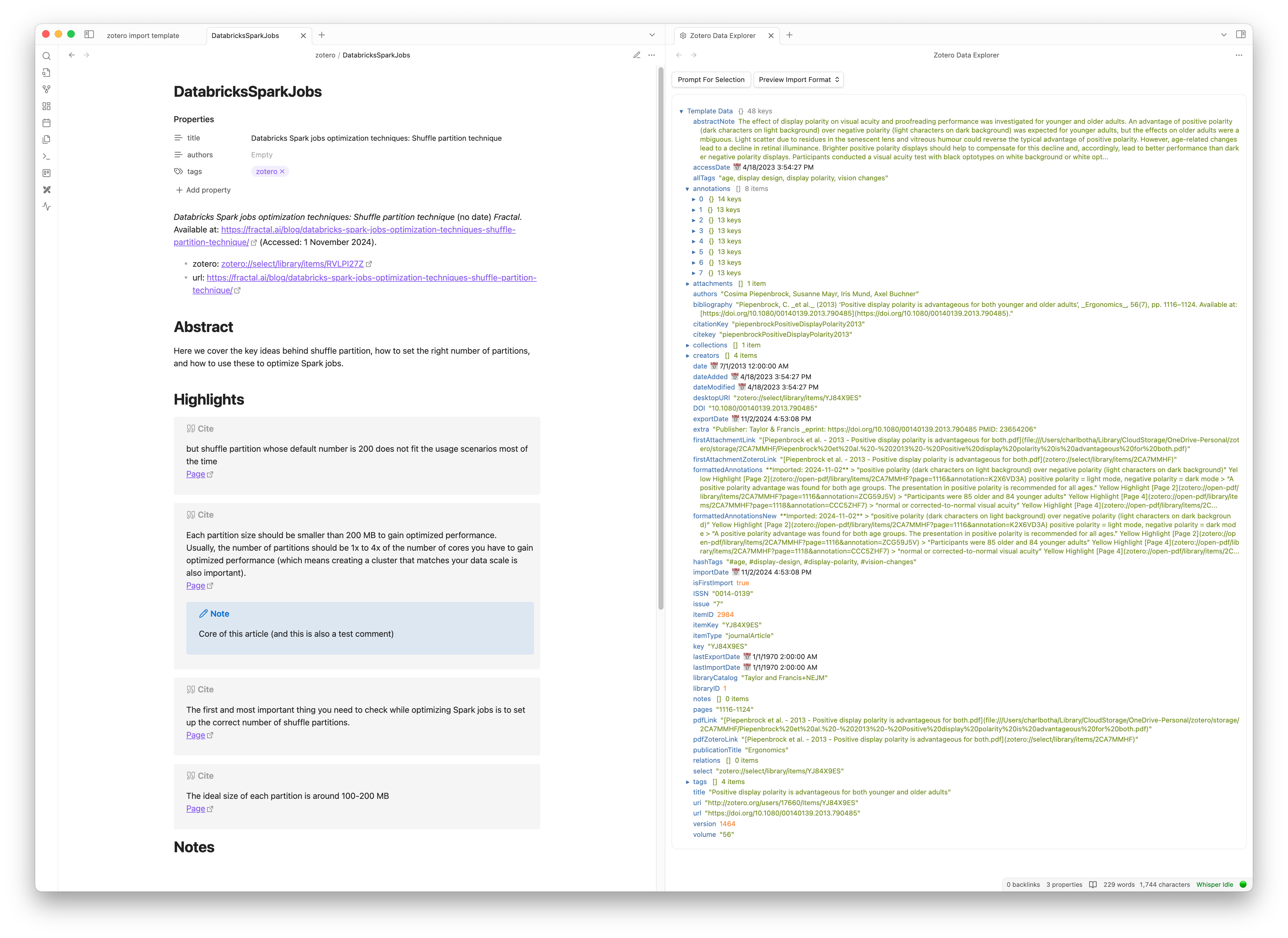This screenshot has width=1288, height=938.
Task: Expand annotation 0 with 14 keys
Action: (x=693, y=199)
